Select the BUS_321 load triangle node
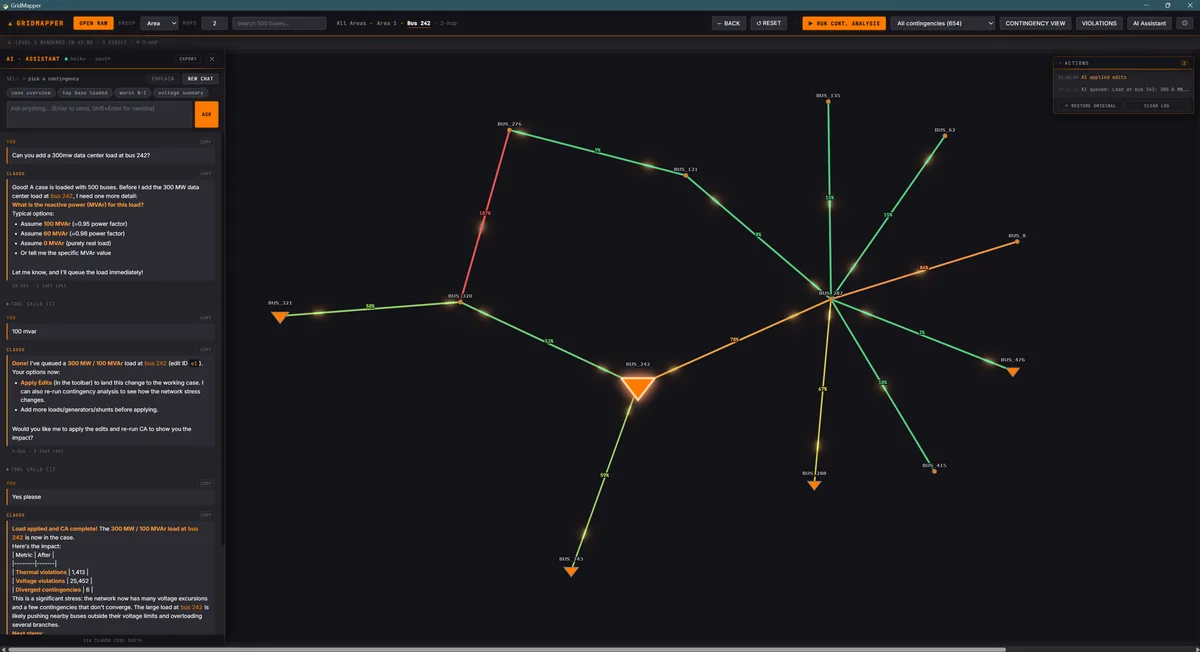 pos(280,317)
